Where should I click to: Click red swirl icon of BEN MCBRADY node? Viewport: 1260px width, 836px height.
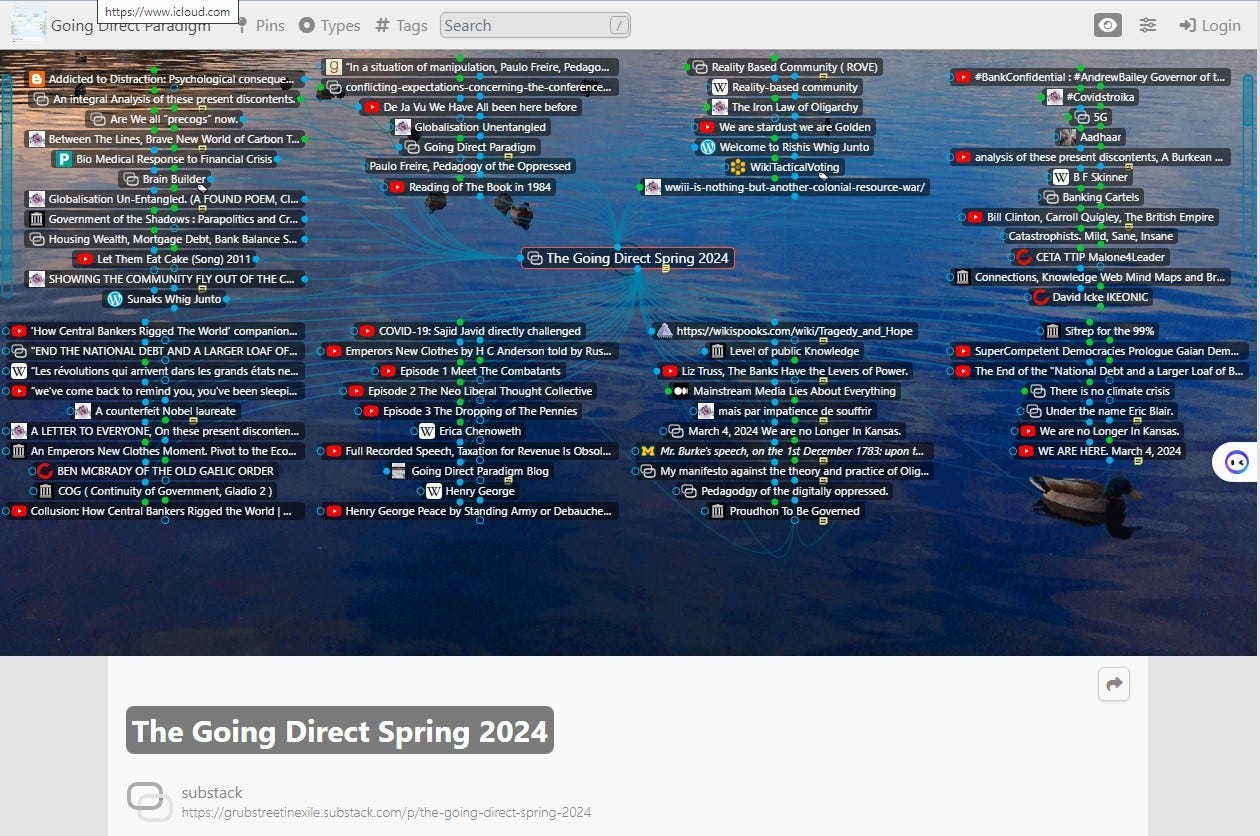[x=45, y=471]
